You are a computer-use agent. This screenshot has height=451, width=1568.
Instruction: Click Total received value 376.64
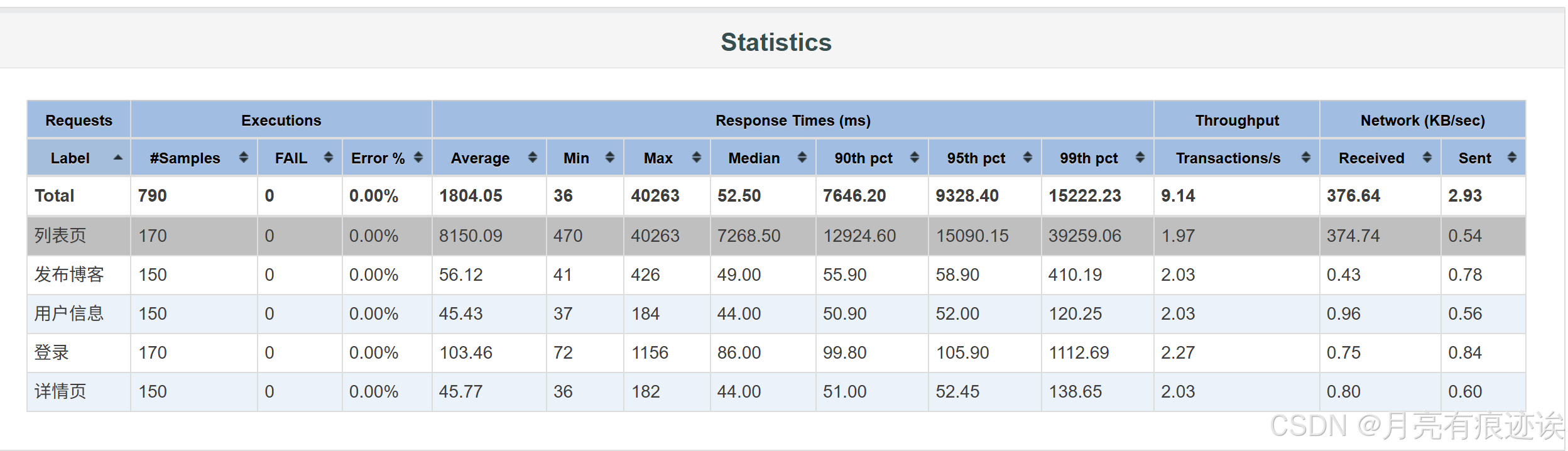click(x=1353, y=196)
